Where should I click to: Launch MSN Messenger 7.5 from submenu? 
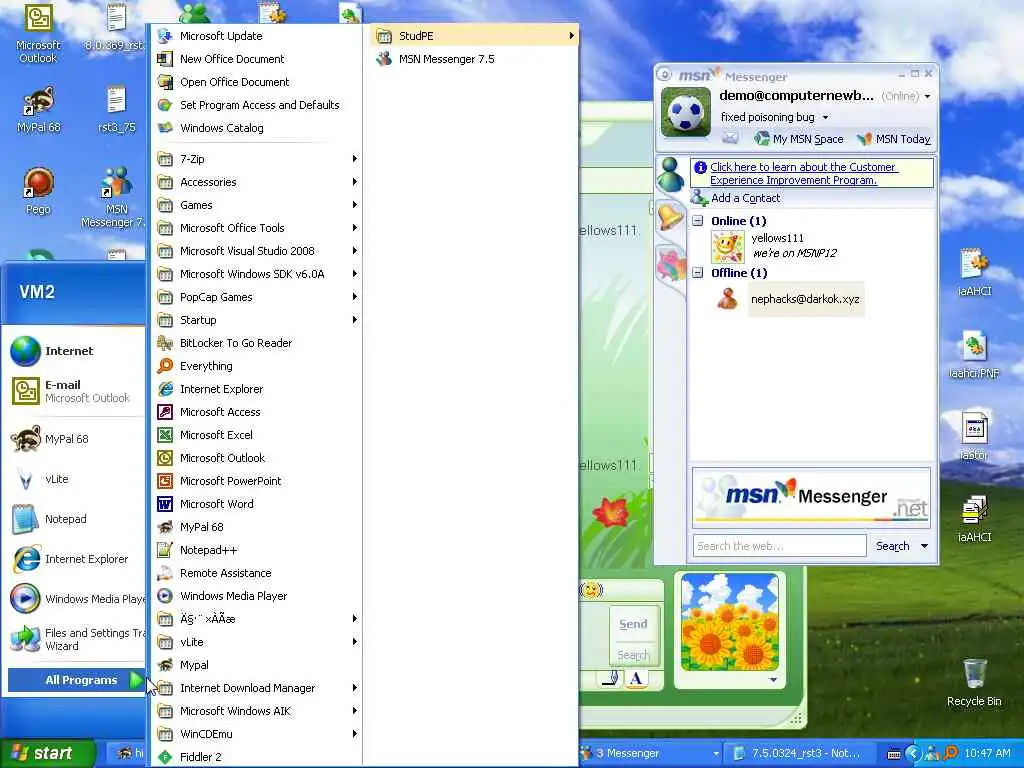coord(475,59)
